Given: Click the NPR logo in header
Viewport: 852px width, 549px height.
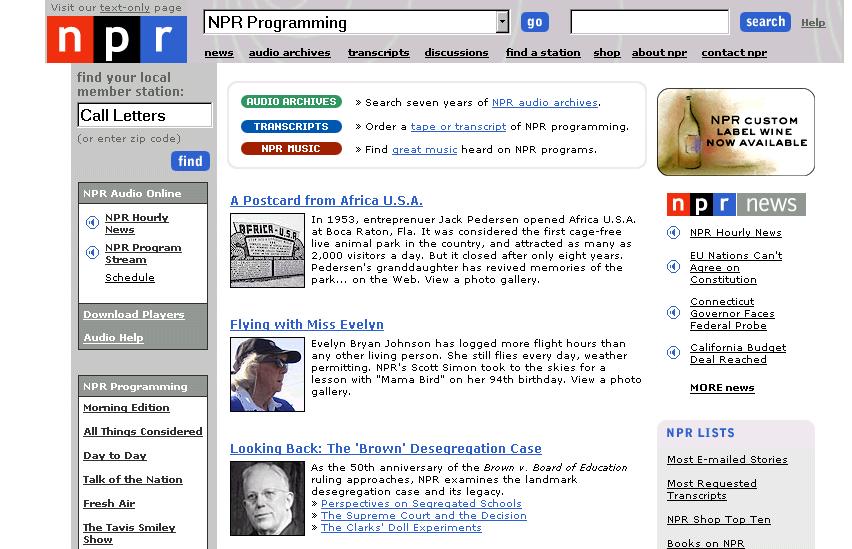Looking at the screenshot, I should tap(117, 39).
